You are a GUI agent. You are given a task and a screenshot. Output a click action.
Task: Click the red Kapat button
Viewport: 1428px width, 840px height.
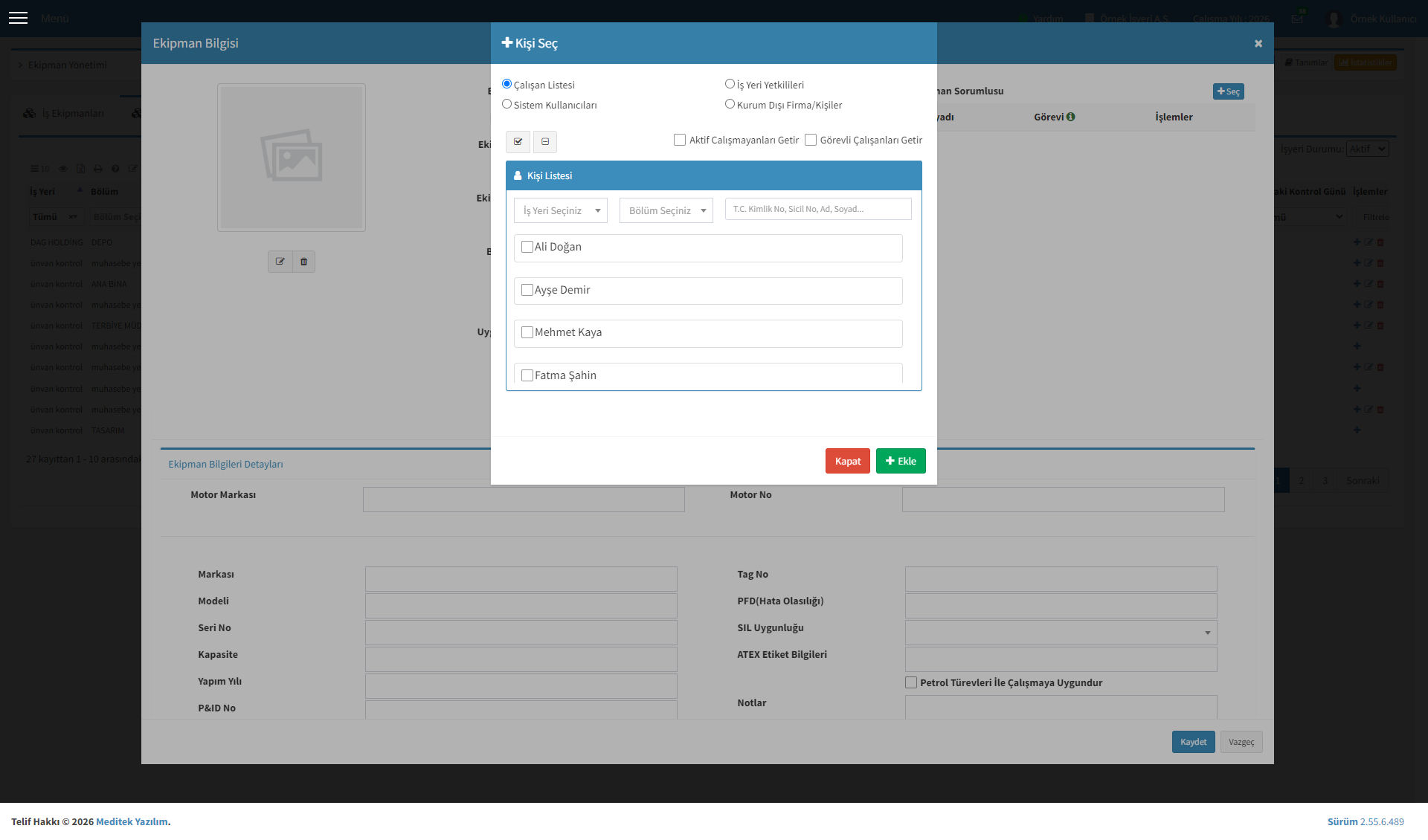848,461
